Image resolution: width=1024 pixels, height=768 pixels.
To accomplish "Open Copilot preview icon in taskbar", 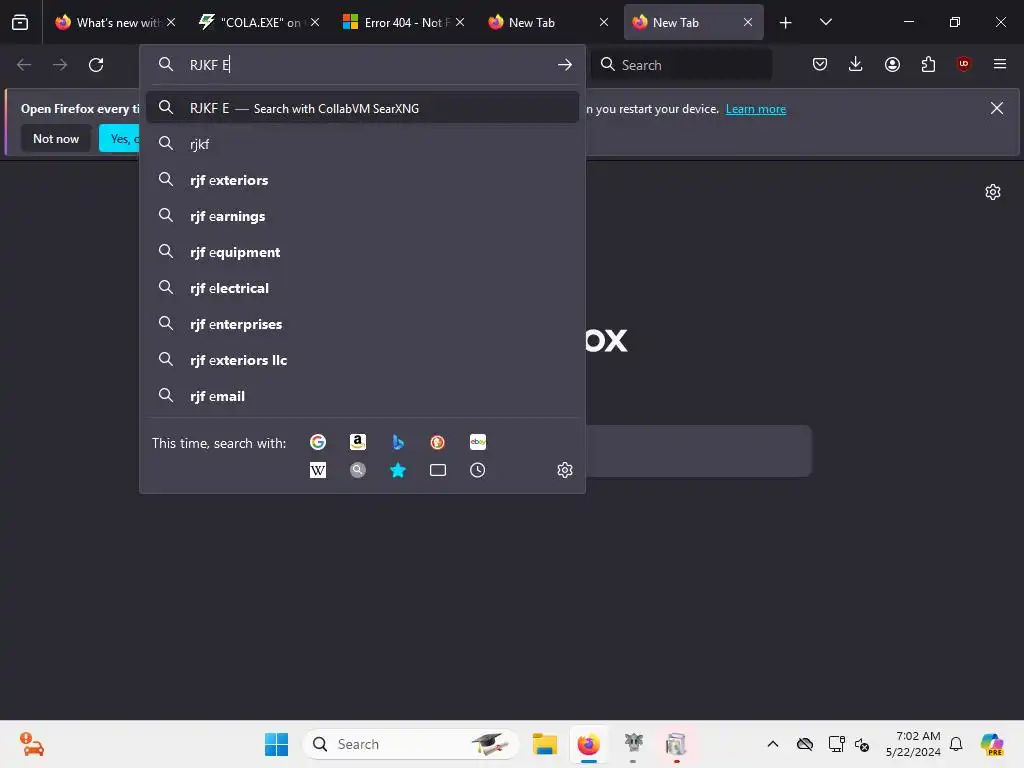I will pyautogui.click(x=993, y=744).
